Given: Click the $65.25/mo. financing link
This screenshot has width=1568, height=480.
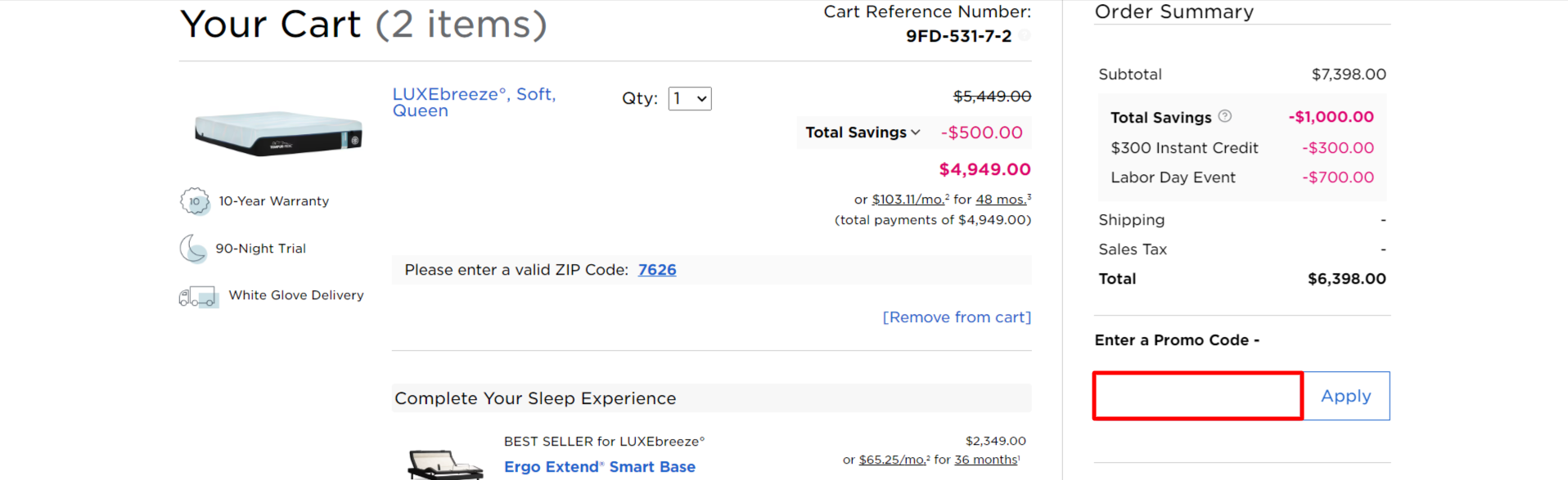Looking at the screenshot, I should click(894, 460).
